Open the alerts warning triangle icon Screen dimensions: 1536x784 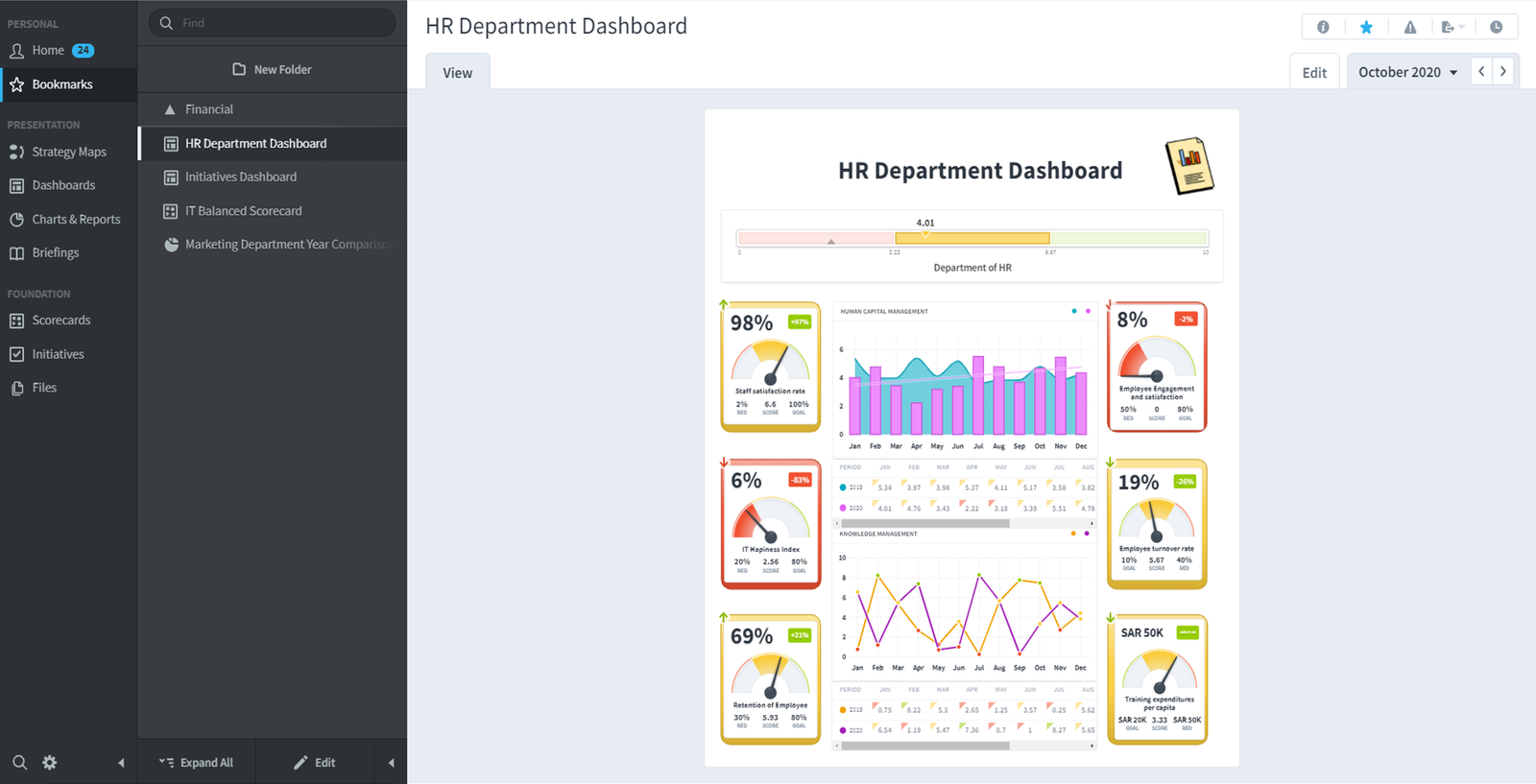(1409, 27)
